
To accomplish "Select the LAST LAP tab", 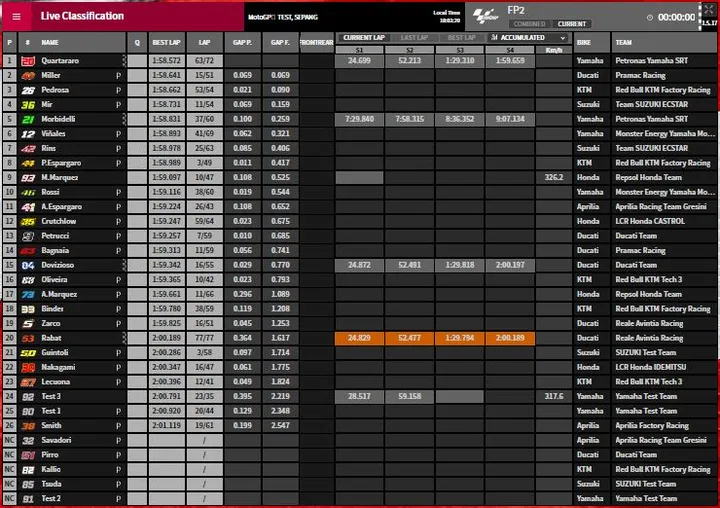I will click(x=414, y=38).
